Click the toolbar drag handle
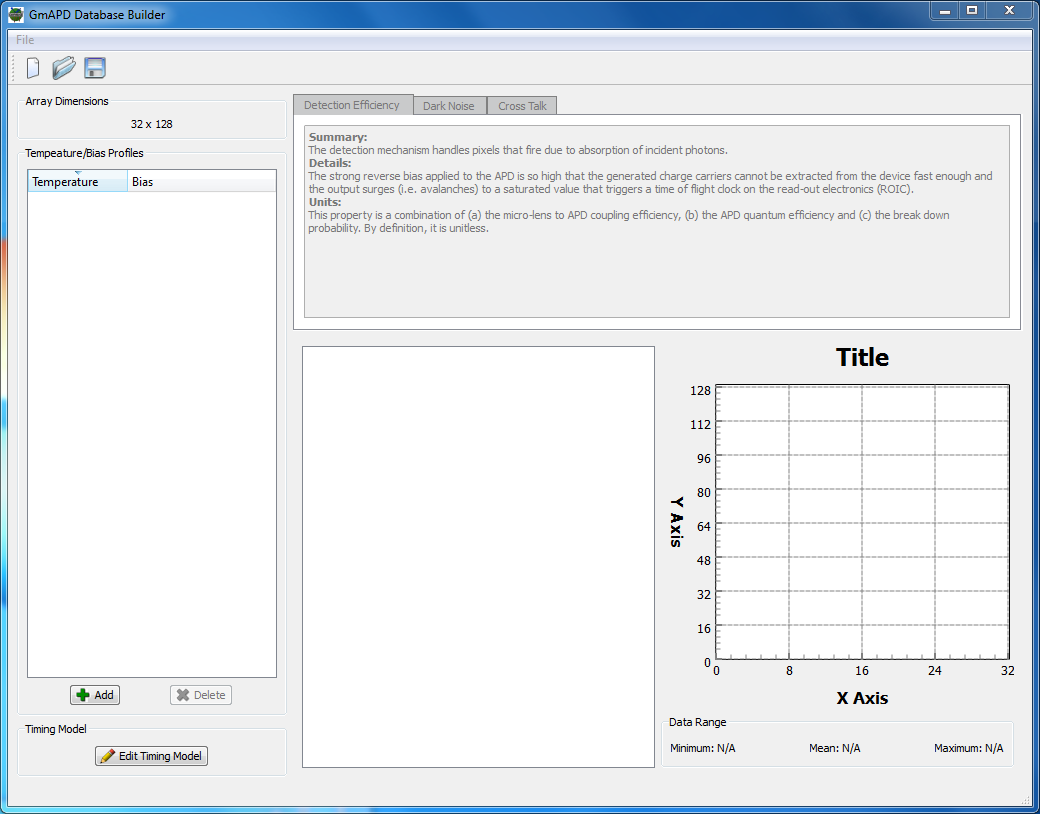This screenshot has width=1040, height=814. 14,68
